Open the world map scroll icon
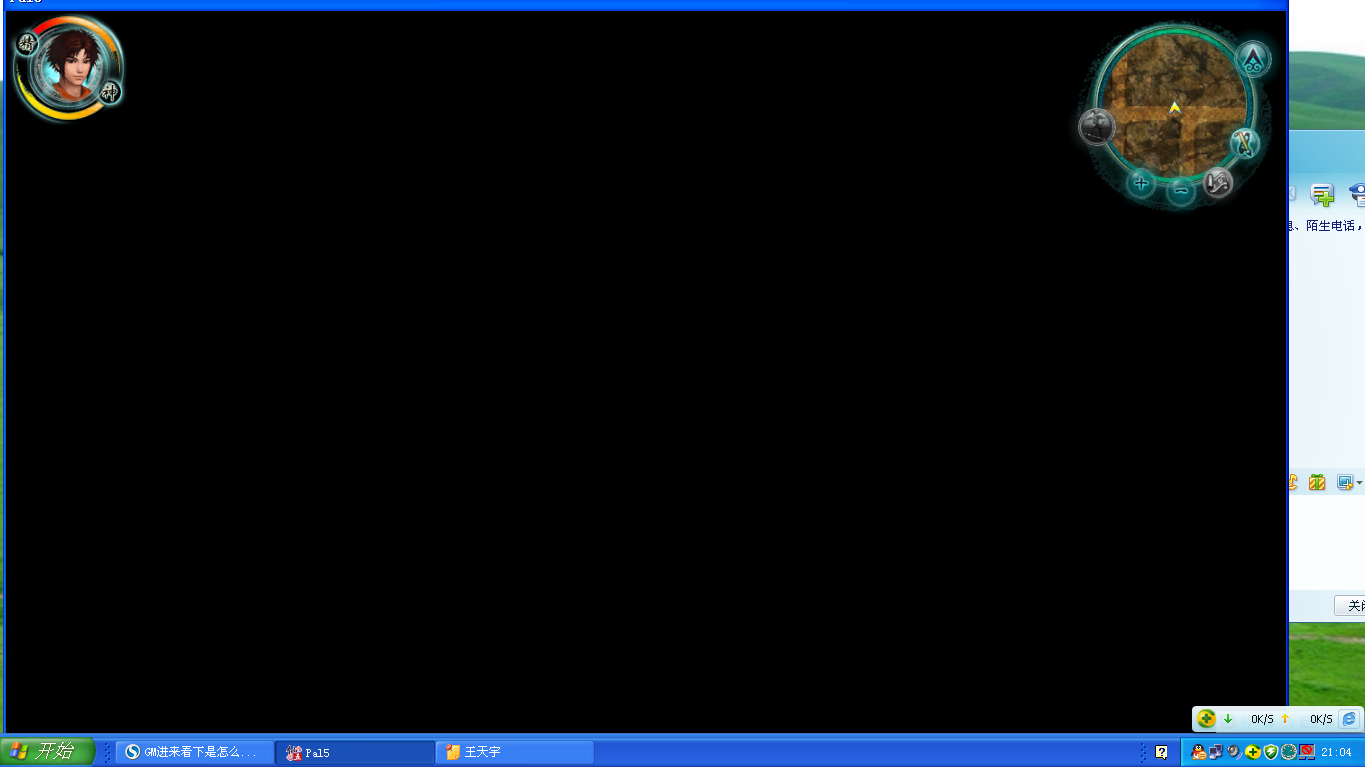 [1217, 182]
